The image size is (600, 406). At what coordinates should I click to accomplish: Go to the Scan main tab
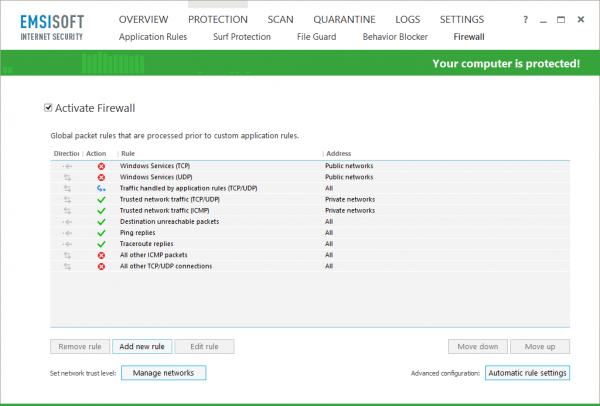point(280,19)
